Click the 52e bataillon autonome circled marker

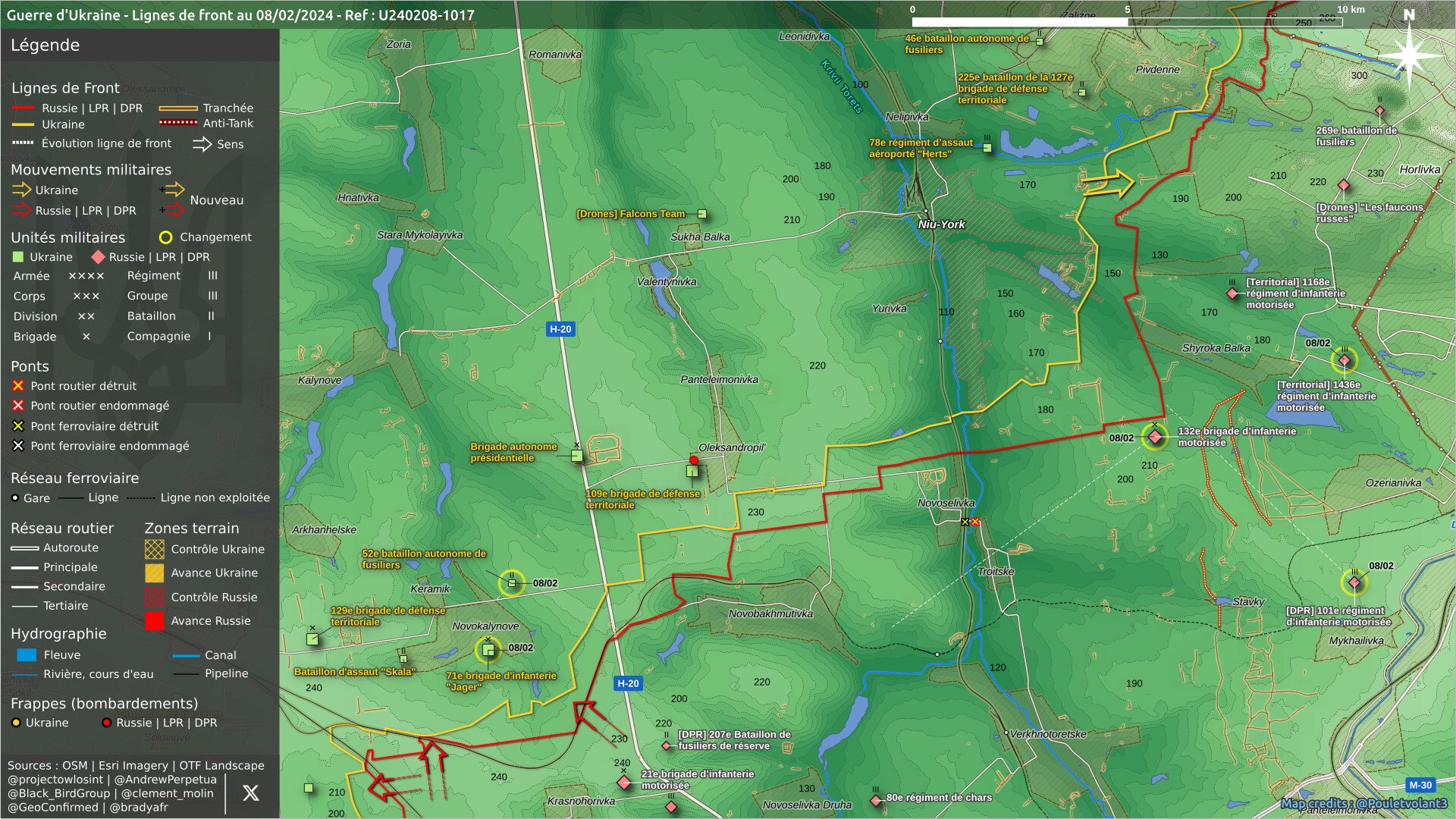tap(512, 583)
